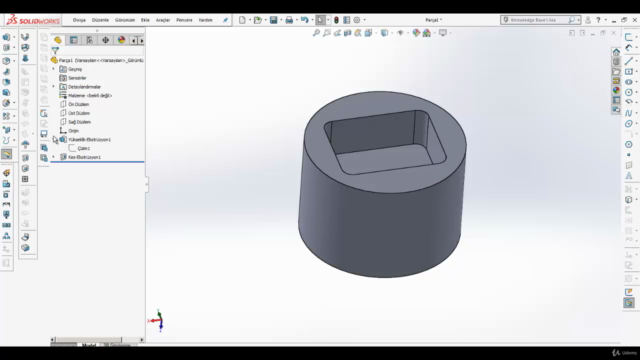
Task: Click the Help question mark icon
Action: click(x=598, y=20)
